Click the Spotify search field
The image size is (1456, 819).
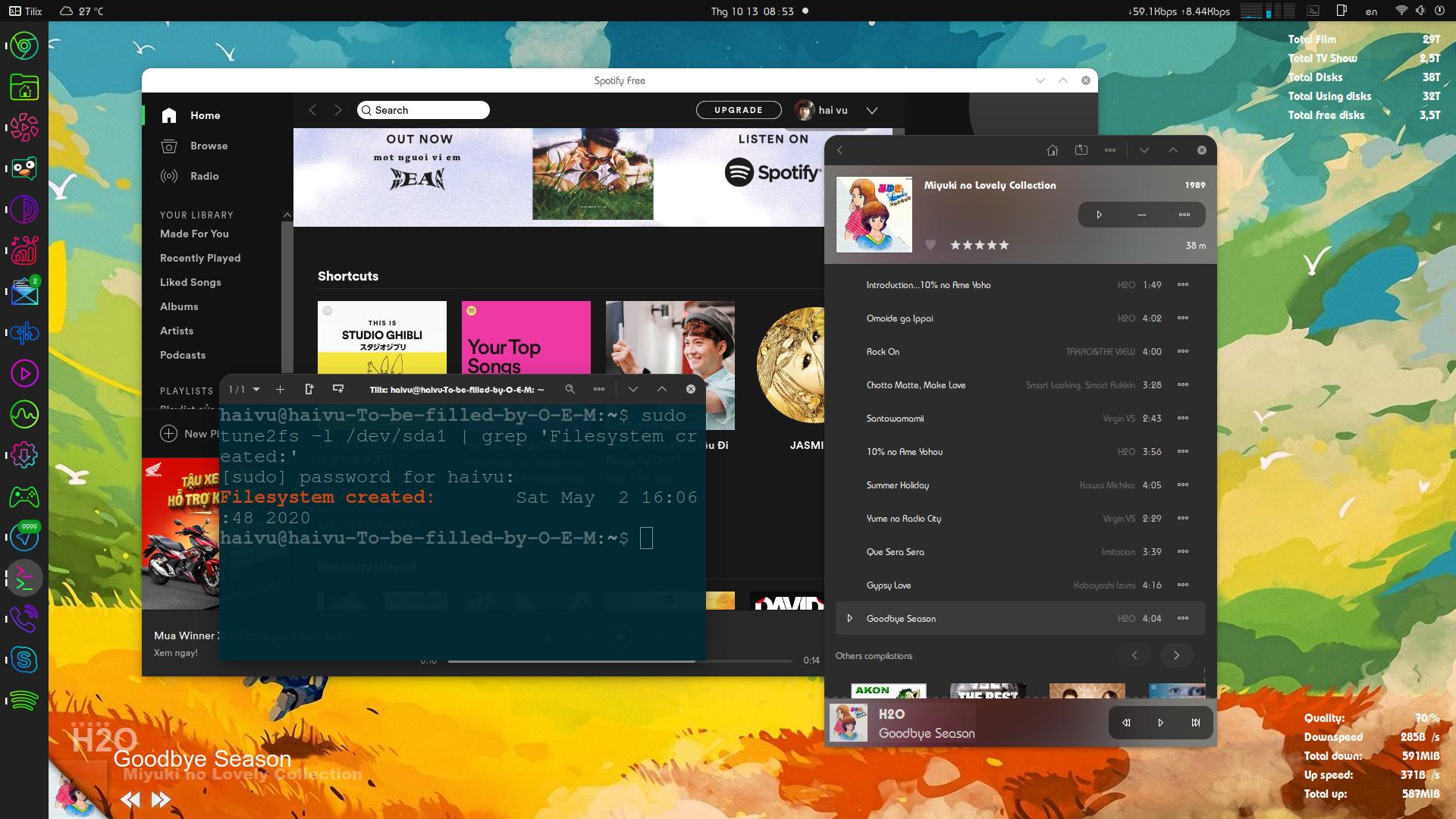tap(423, 110)
